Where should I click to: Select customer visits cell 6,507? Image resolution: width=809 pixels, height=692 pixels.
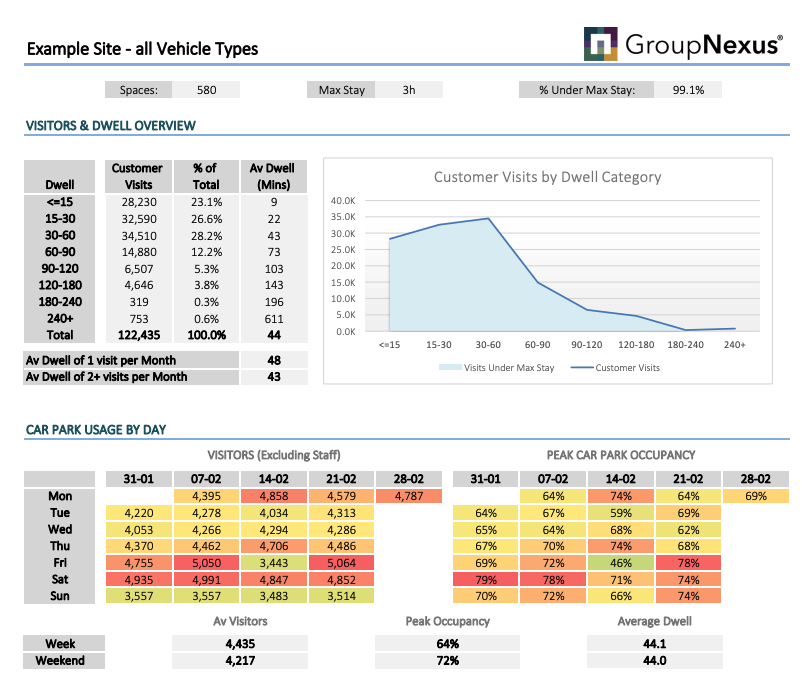point(139,269)
